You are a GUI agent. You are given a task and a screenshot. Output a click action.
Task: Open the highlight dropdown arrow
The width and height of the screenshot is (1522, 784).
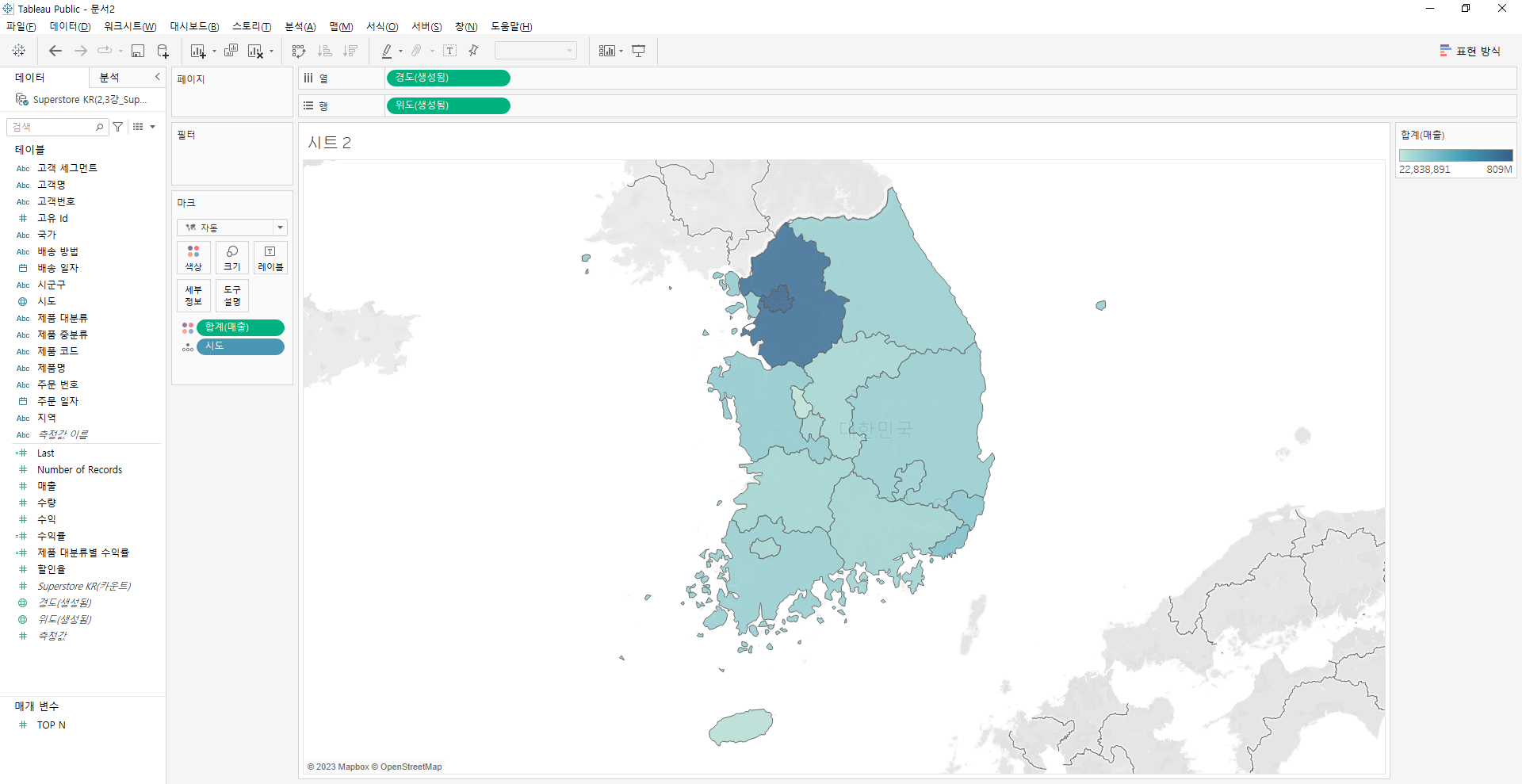(x=400, y=52)
